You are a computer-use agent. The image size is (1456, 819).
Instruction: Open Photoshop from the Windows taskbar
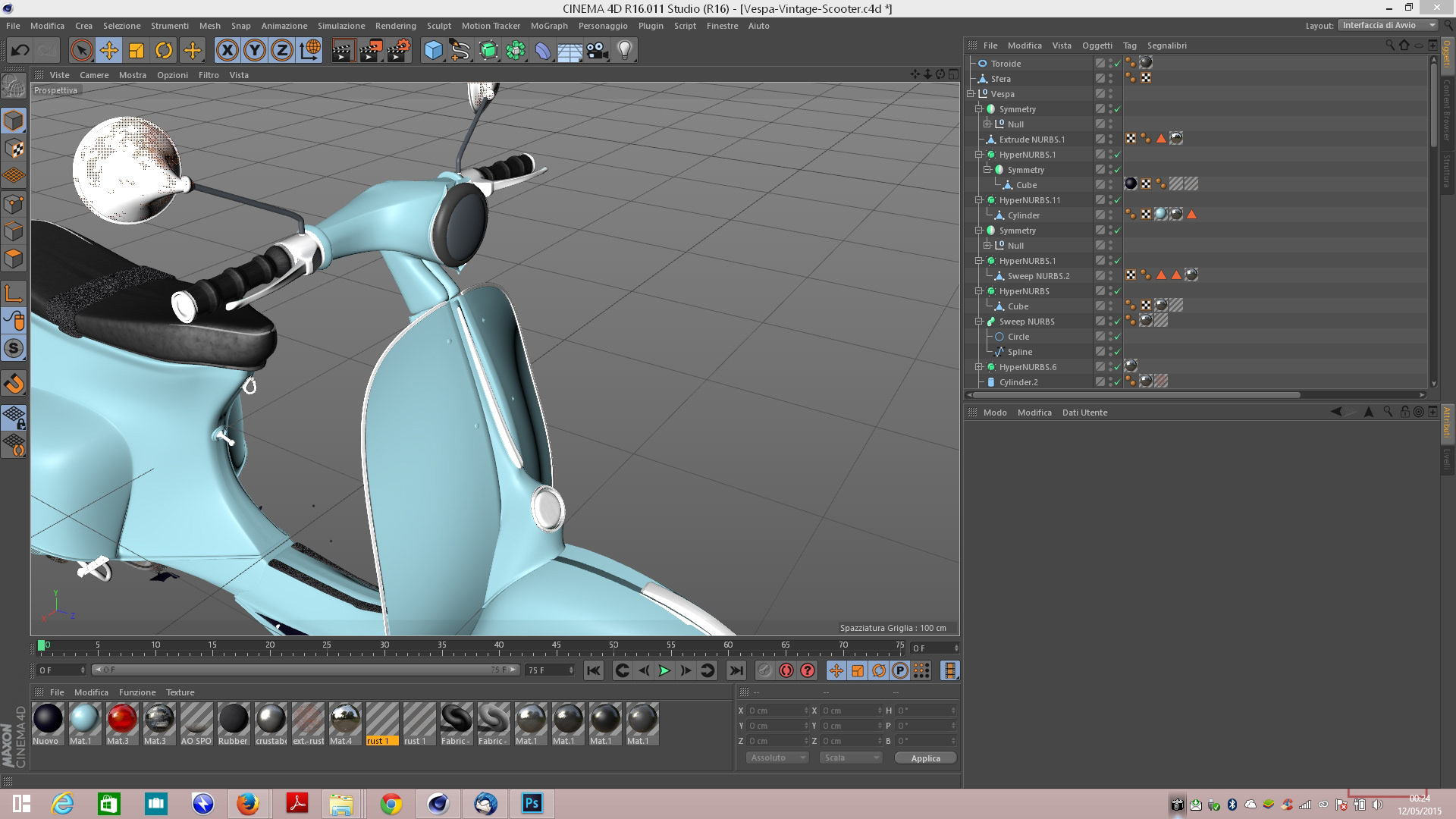(x=532, y=803)
